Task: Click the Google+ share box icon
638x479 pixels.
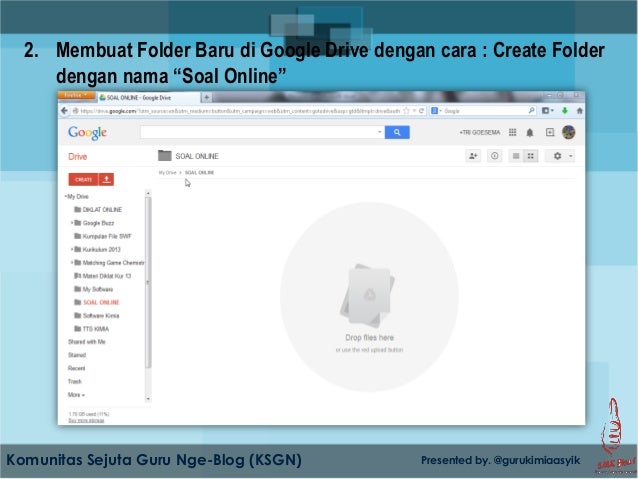Action: (550, 132)
